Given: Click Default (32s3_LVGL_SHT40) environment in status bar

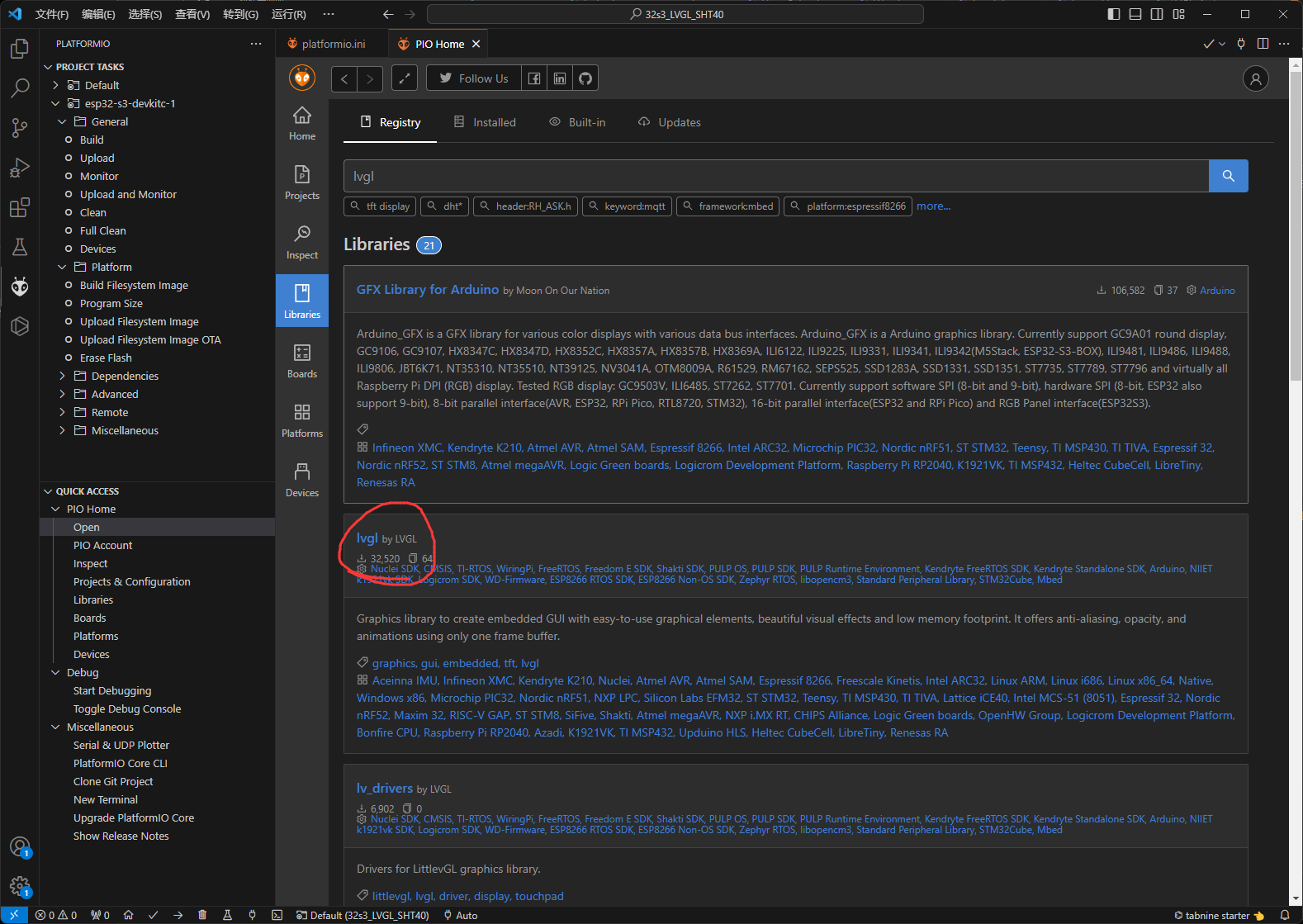Looking at the screenshot, I should click(362, 915).
